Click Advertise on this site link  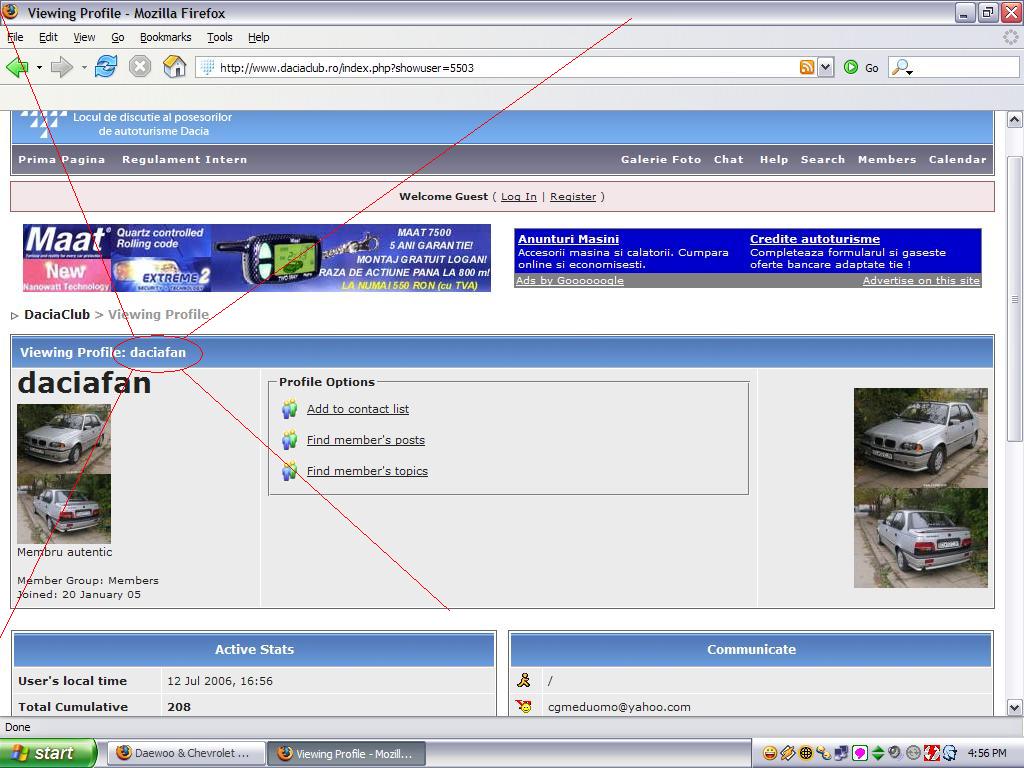click(921, 280)
